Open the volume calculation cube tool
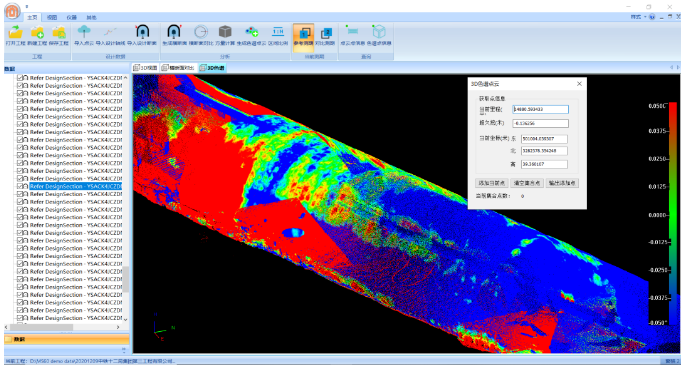The height and width of the screenshot is (373, 691). [225, 35]
